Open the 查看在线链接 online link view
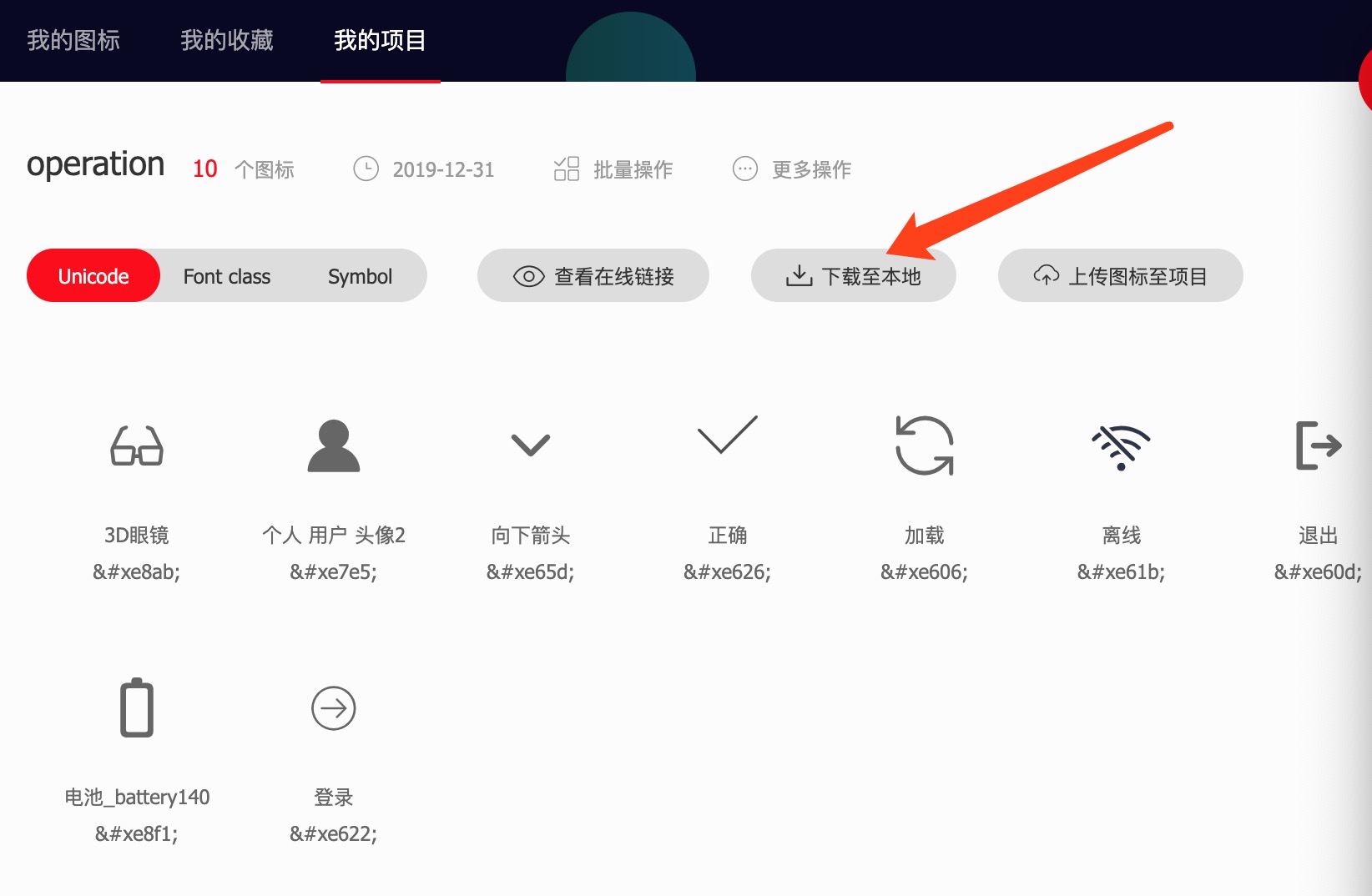The image size is (1372, 896). coord(593,275)
